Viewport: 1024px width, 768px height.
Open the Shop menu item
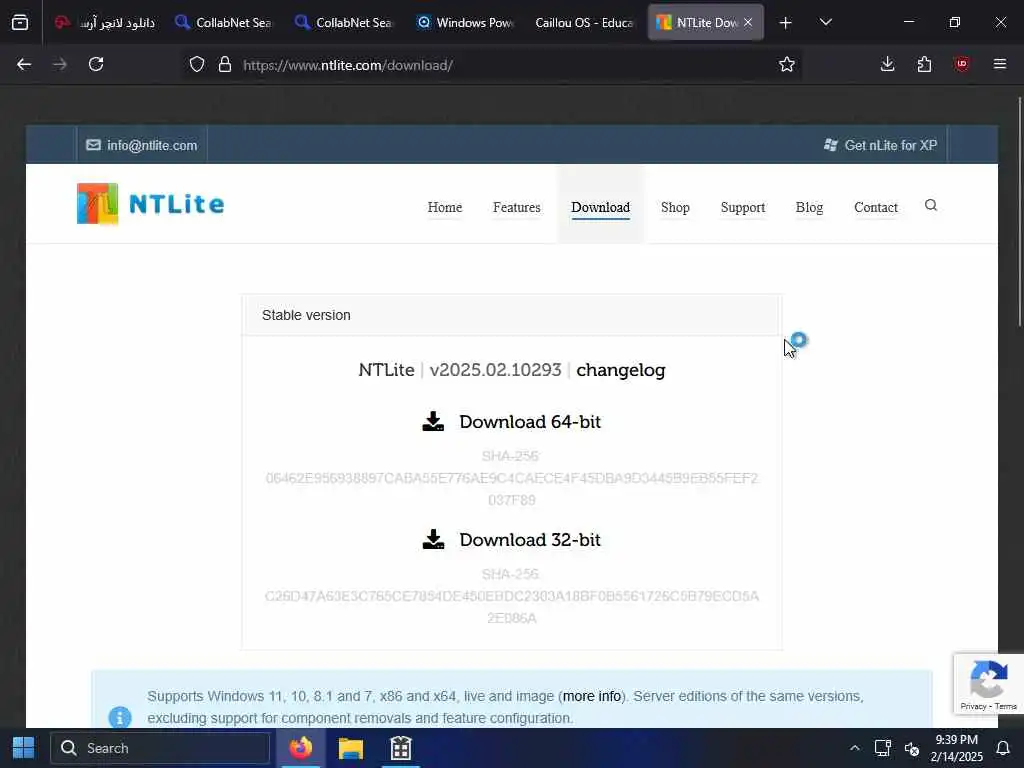[675, 207]
